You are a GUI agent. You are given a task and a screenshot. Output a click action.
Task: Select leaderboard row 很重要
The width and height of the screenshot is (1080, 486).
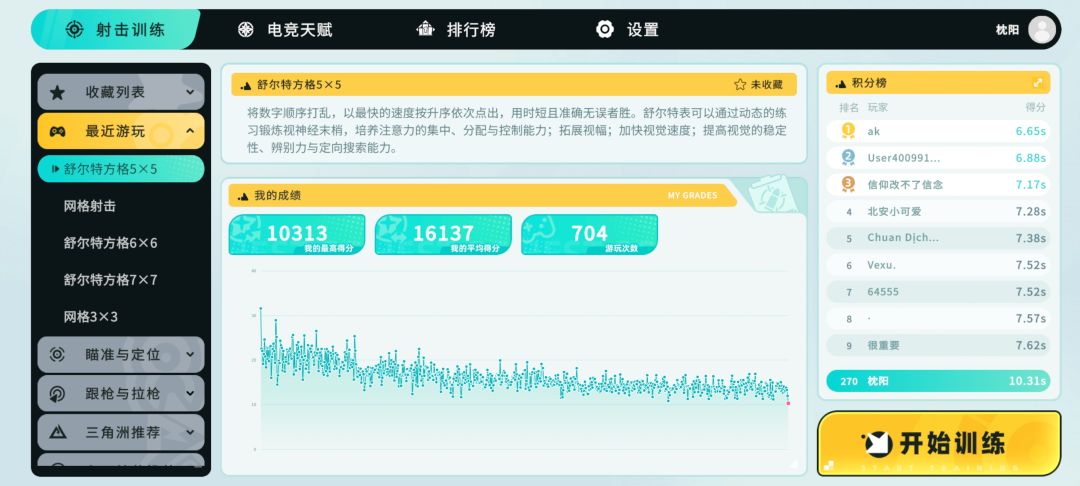point(938,346)
